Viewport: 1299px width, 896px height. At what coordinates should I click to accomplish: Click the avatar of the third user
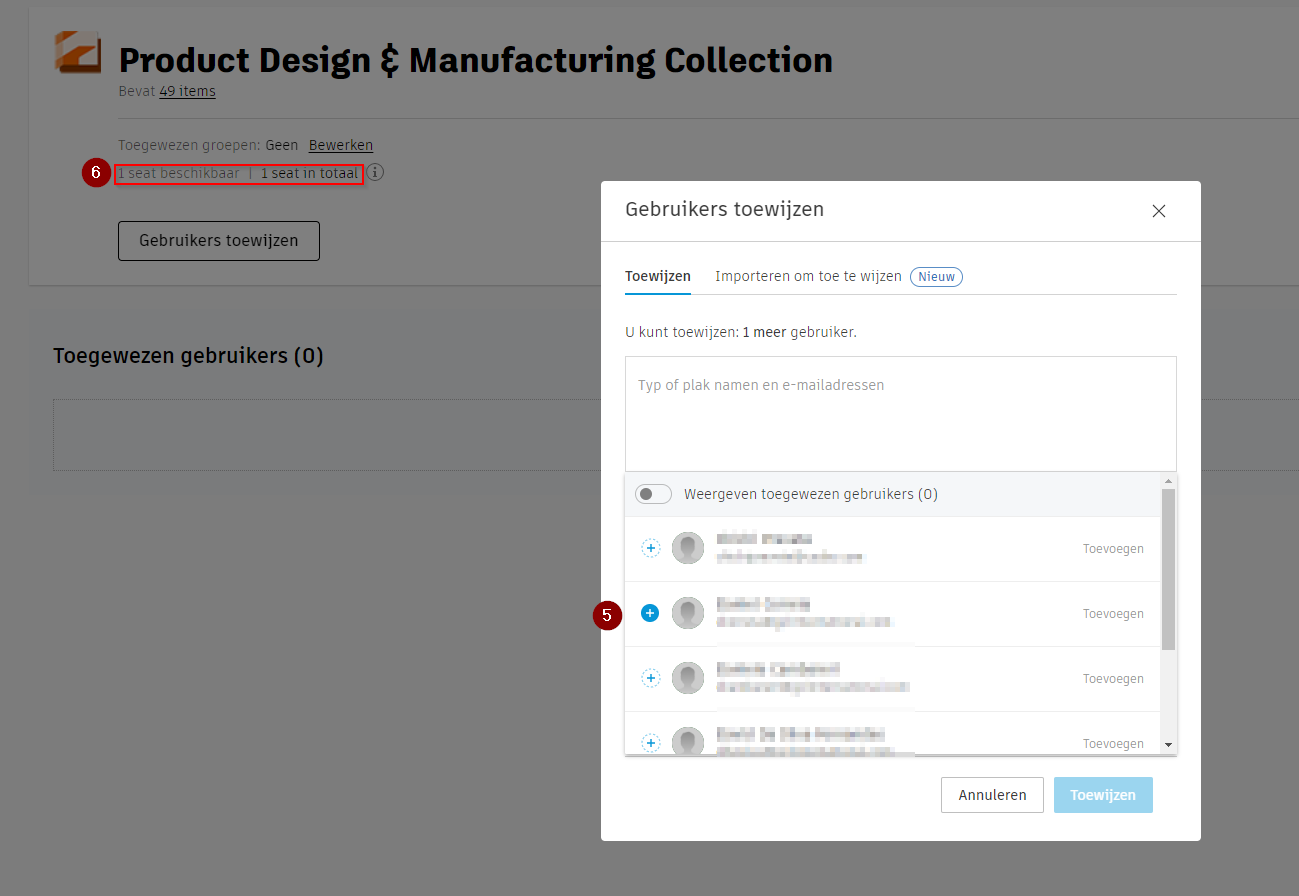(x=688, y=678)
